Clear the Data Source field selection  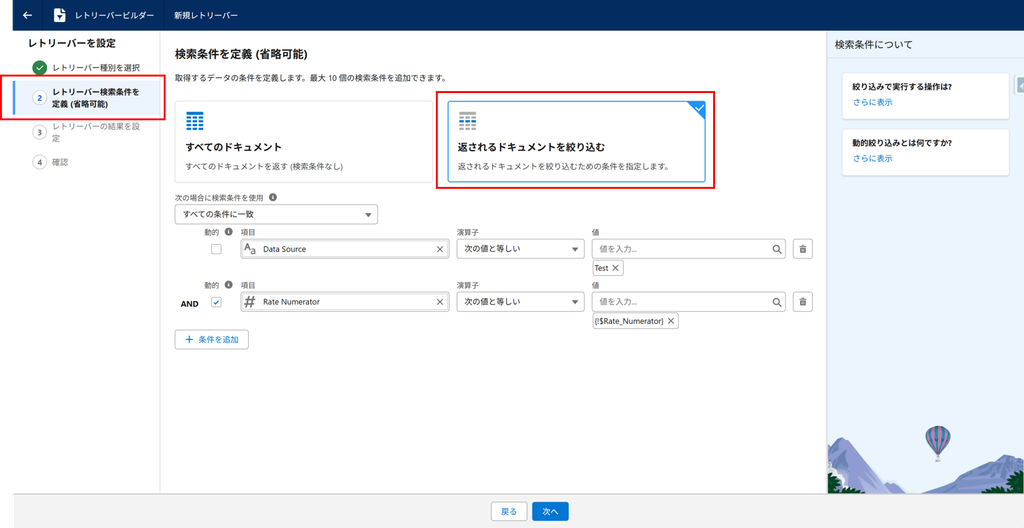pos(440,249)
